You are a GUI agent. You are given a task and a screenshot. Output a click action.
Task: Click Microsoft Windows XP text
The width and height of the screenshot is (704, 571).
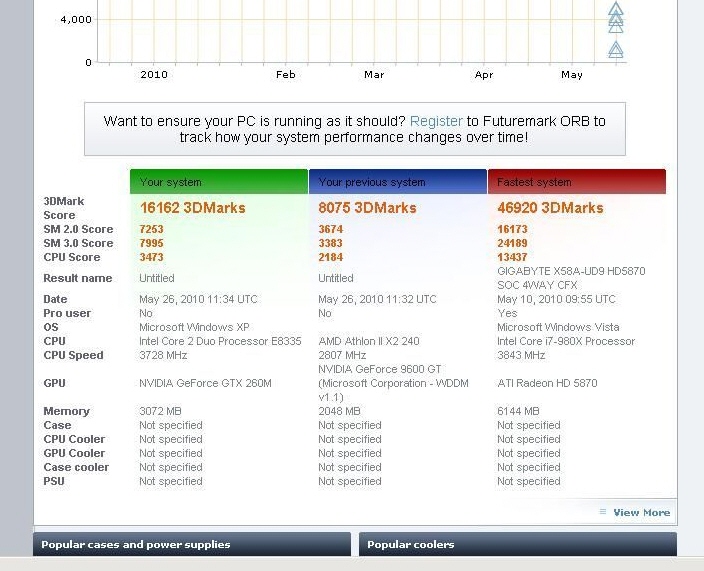pos(194,327)
